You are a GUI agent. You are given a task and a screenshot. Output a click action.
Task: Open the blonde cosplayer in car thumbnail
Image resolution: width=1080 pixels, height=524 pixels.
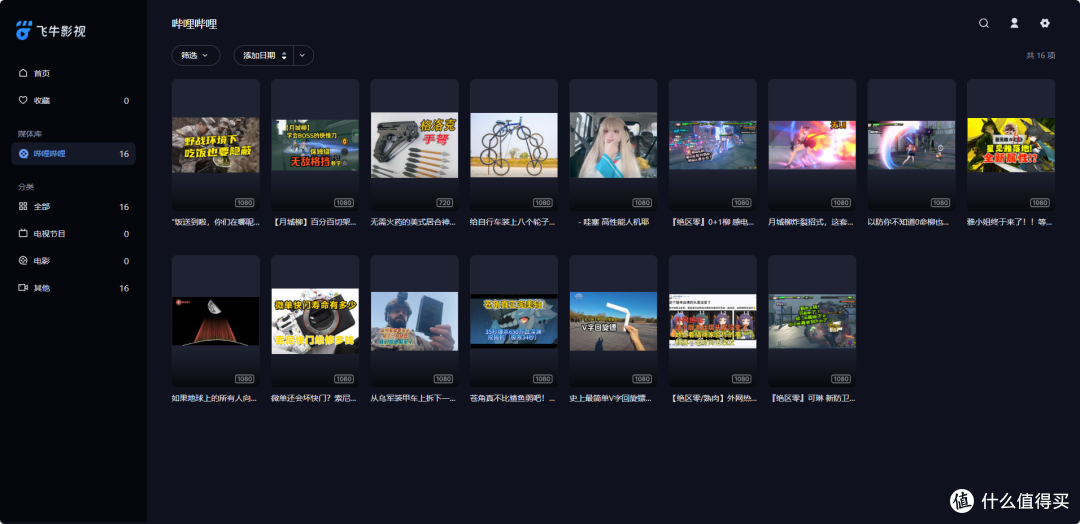tap(613, 145)
